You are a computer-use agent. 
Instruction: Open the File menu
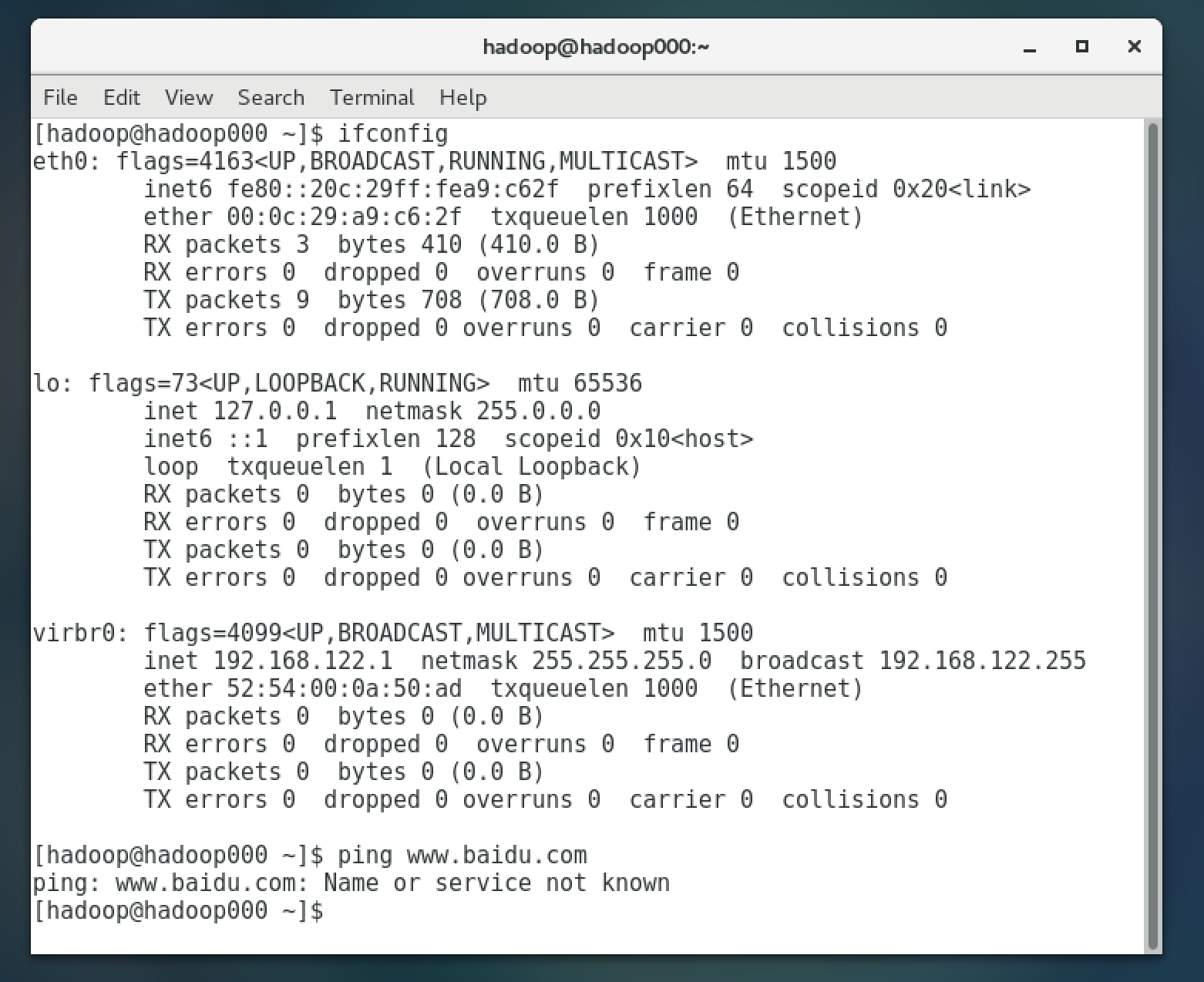coord(60,98)
